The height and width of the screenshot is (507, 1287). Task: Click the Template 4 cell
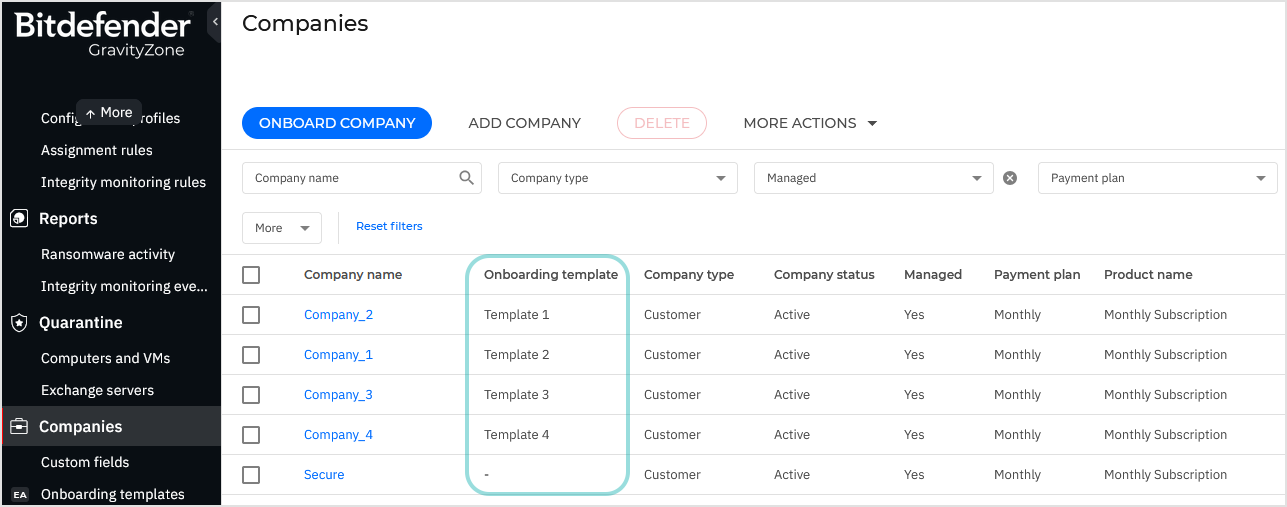517,434
